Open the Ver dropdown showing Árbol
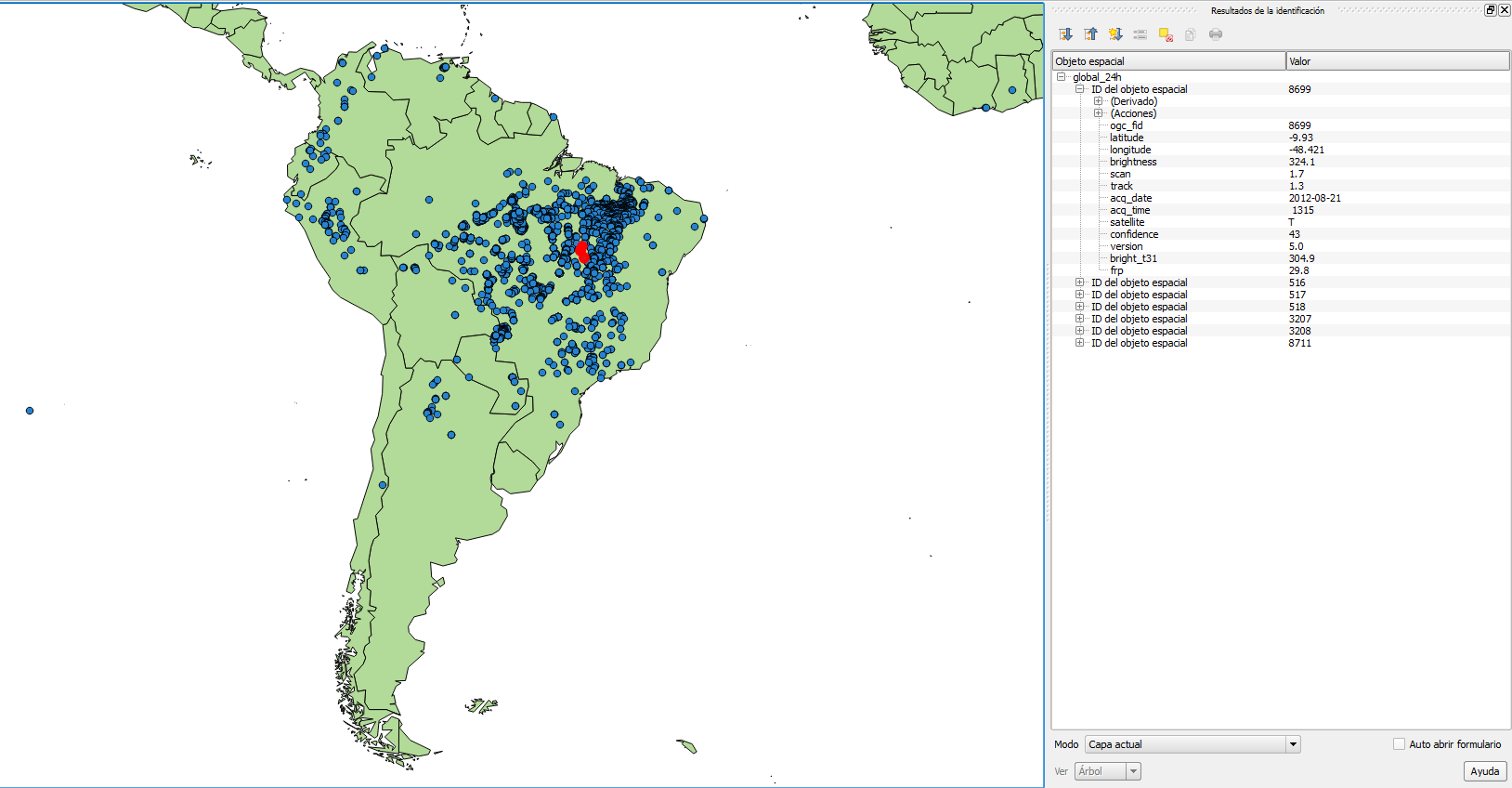Image resolution: width=1512 pixels, height=788 pixels. coord(1133,771)
